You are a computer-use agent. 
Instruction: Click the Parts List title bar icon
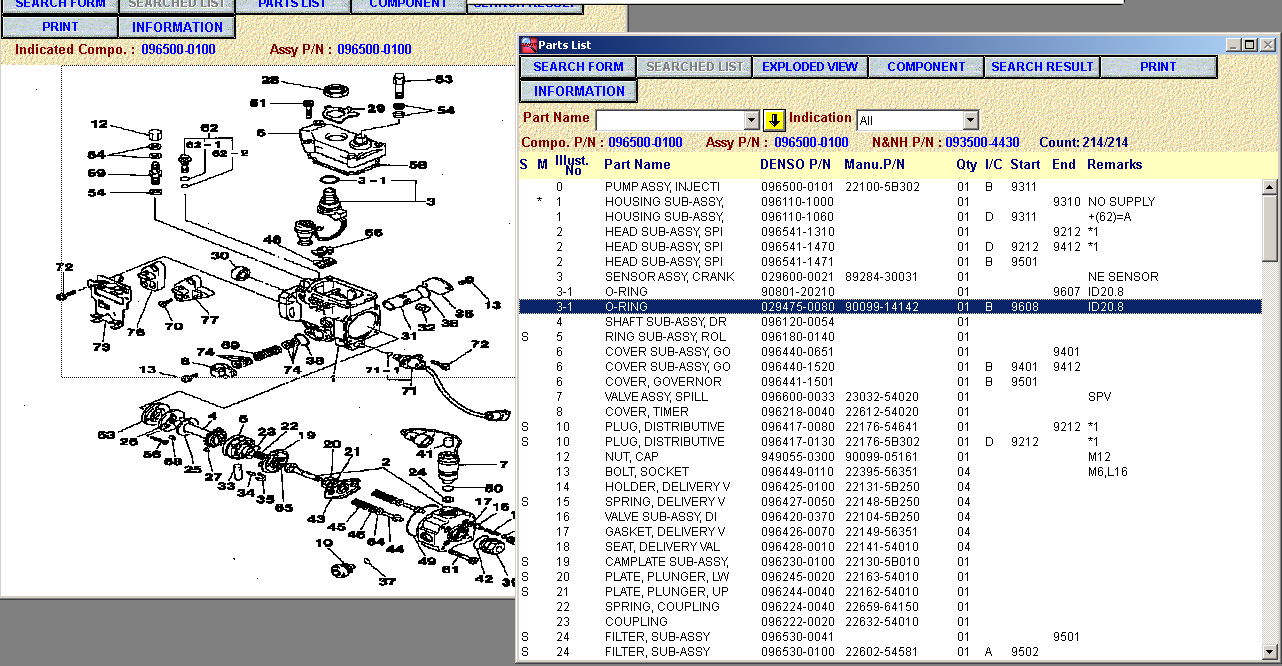click(529, 45)
